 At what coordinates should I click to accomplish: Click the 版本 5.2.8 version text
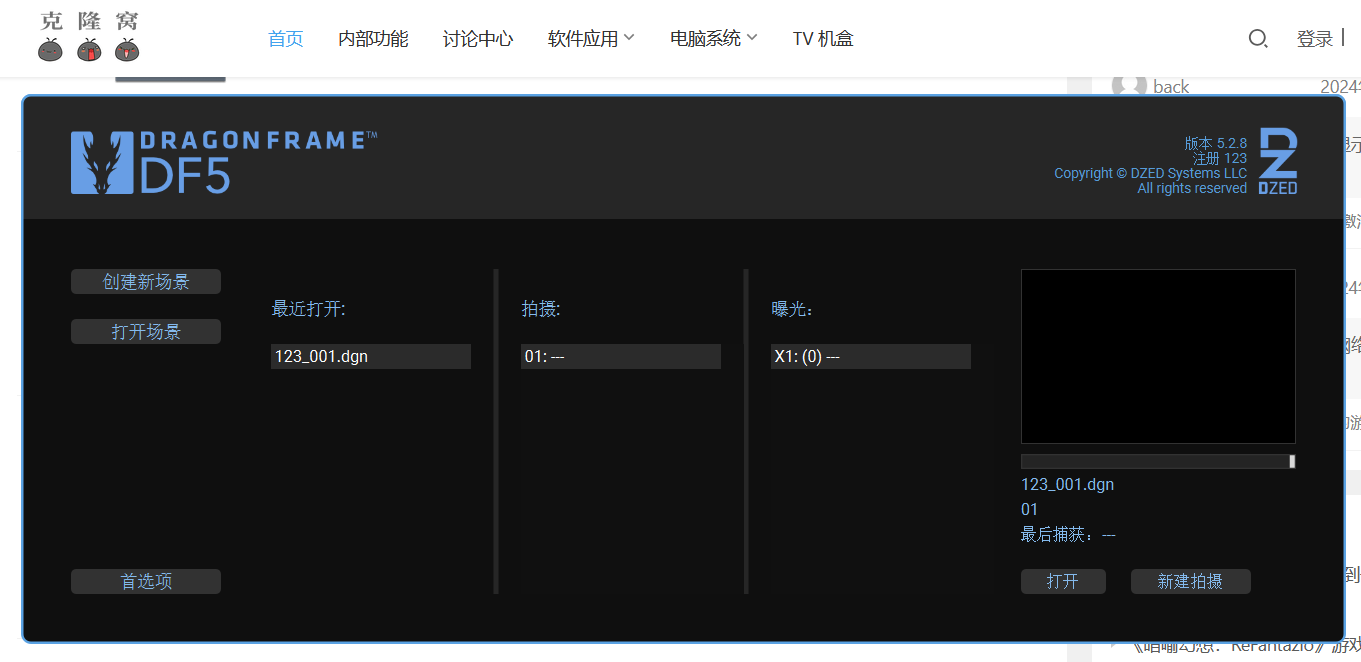(1215, 143)
